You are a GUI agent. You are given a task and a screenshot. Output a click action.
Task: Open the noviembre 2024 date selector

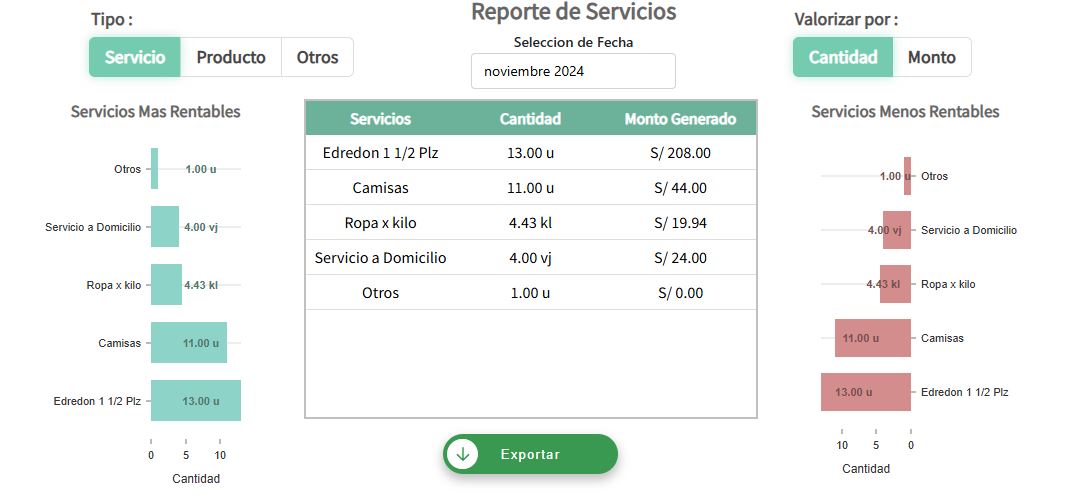[x=573, y=71]
